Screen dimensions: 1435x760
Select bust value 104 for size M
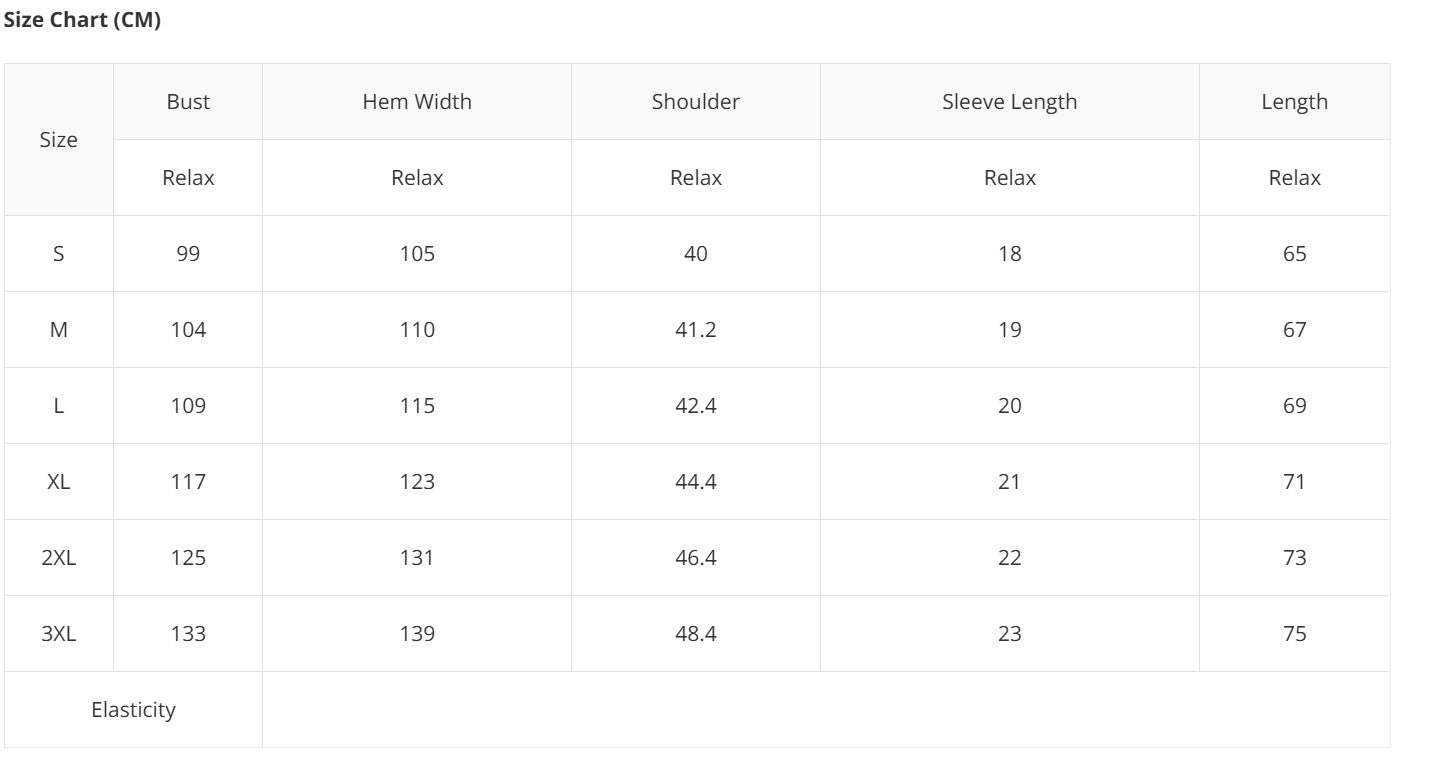(x=188, y=330)
